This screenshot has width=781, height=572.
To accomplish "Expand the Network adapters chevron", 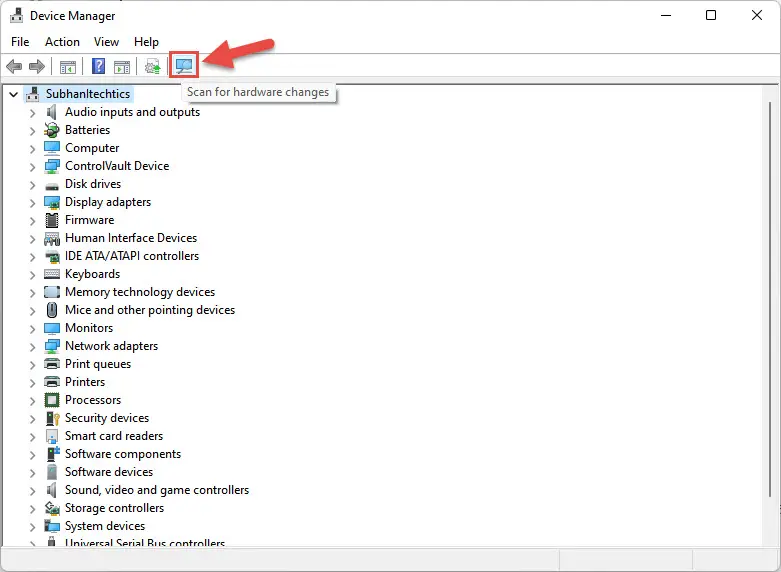I will 33,347.
